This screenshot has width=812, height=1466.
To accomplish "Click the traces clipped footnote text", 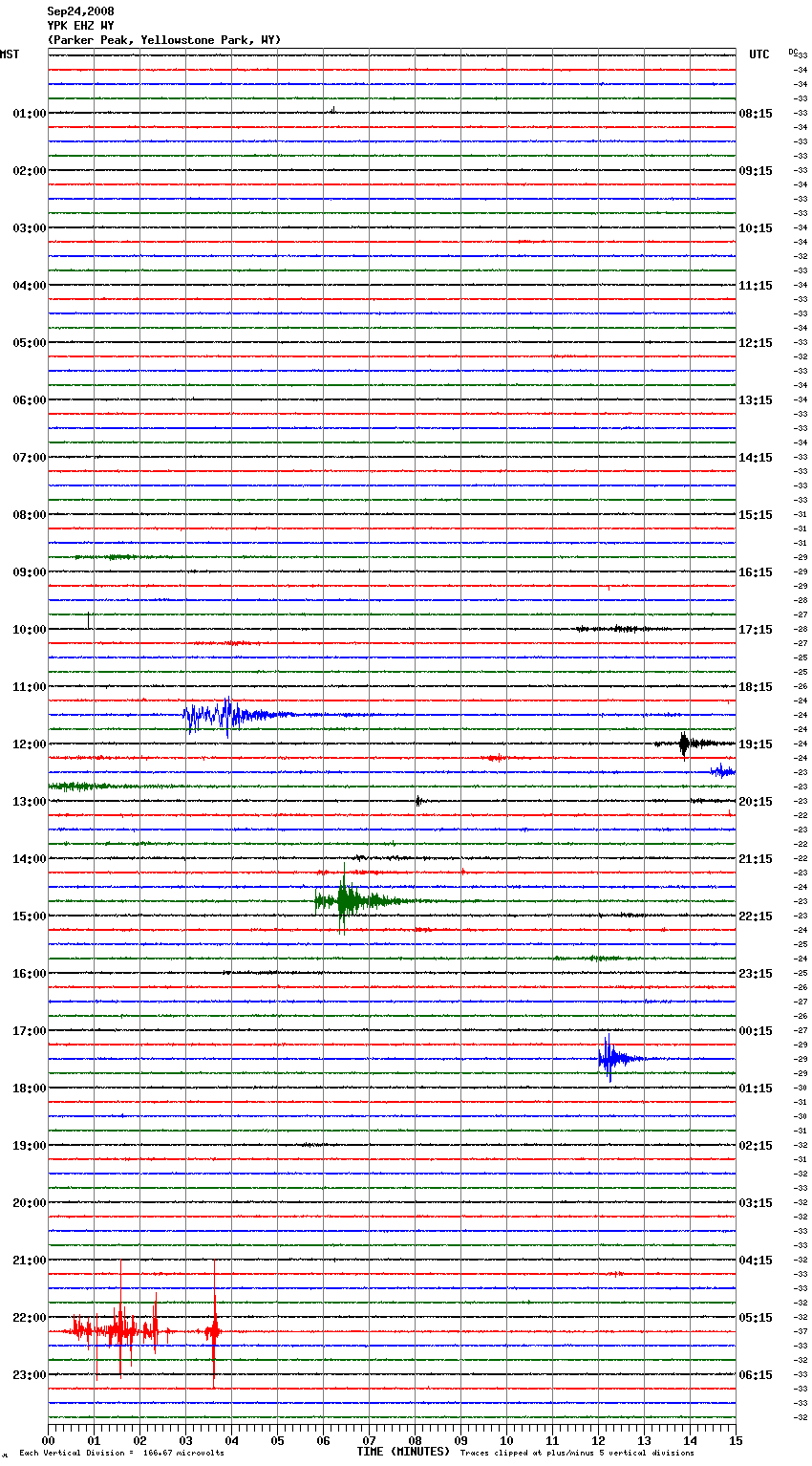I will [577, 1454].
